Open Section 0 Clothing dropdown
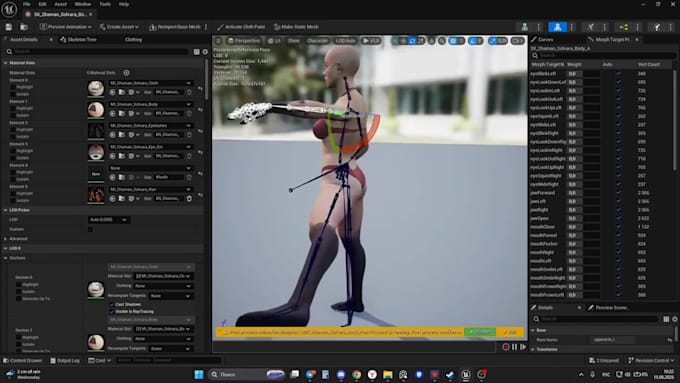Screen dimensions: 680x383 (163, 286)
